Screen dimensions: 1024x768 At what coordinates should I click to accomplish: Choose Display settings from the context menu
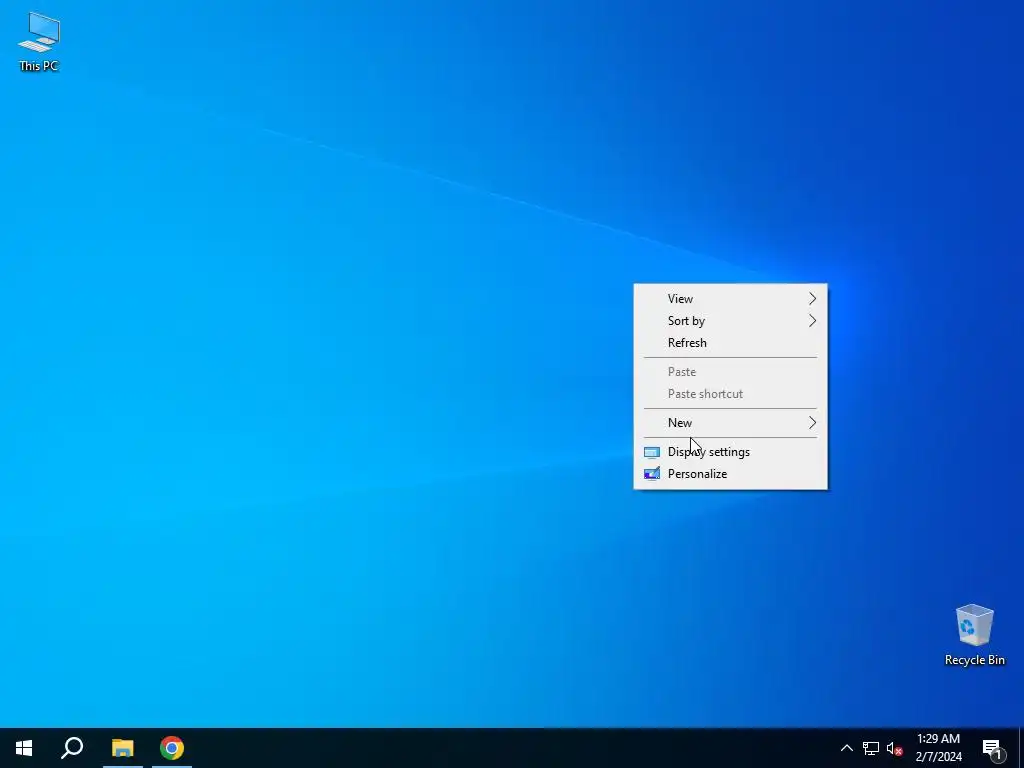[730, 452]
